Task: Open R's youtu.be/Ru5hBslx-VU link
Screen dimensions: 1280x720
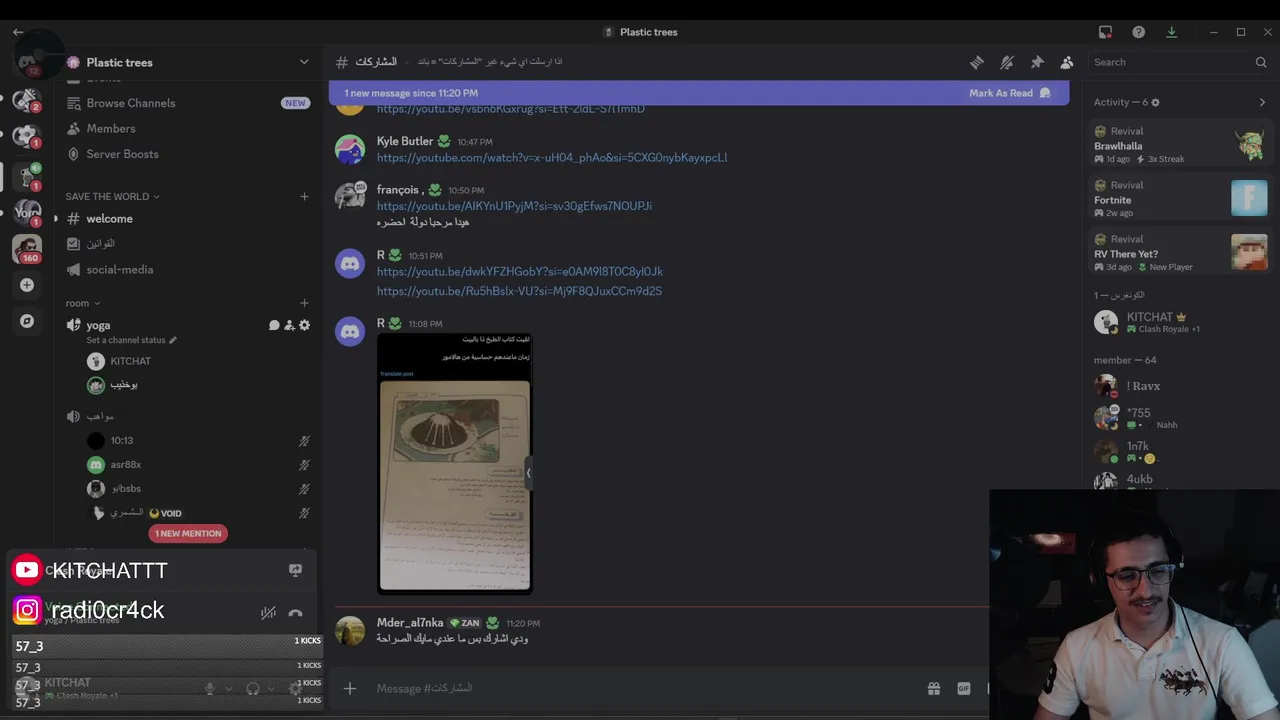Action: click(x=519, y=291)
